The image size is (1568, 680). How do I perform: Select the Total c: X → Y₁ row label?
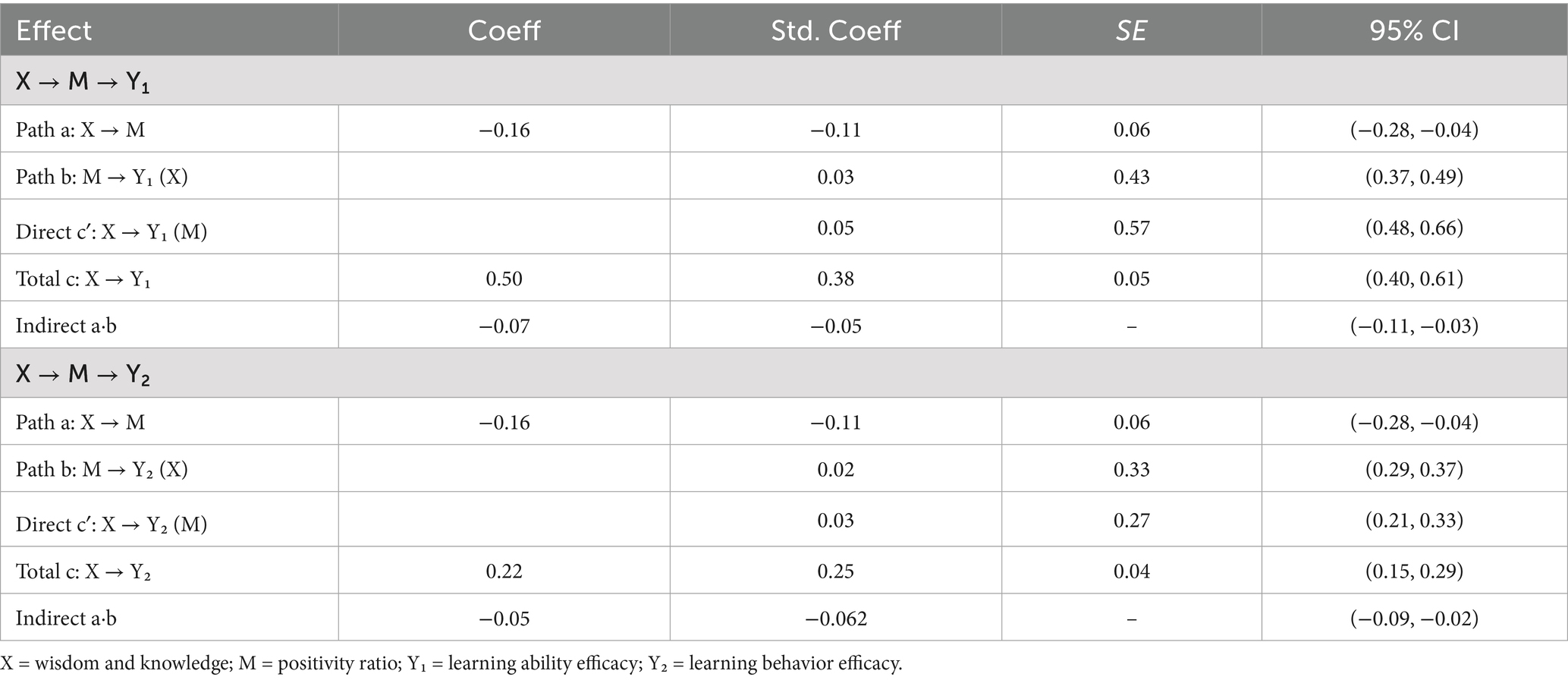coord(83,279)
